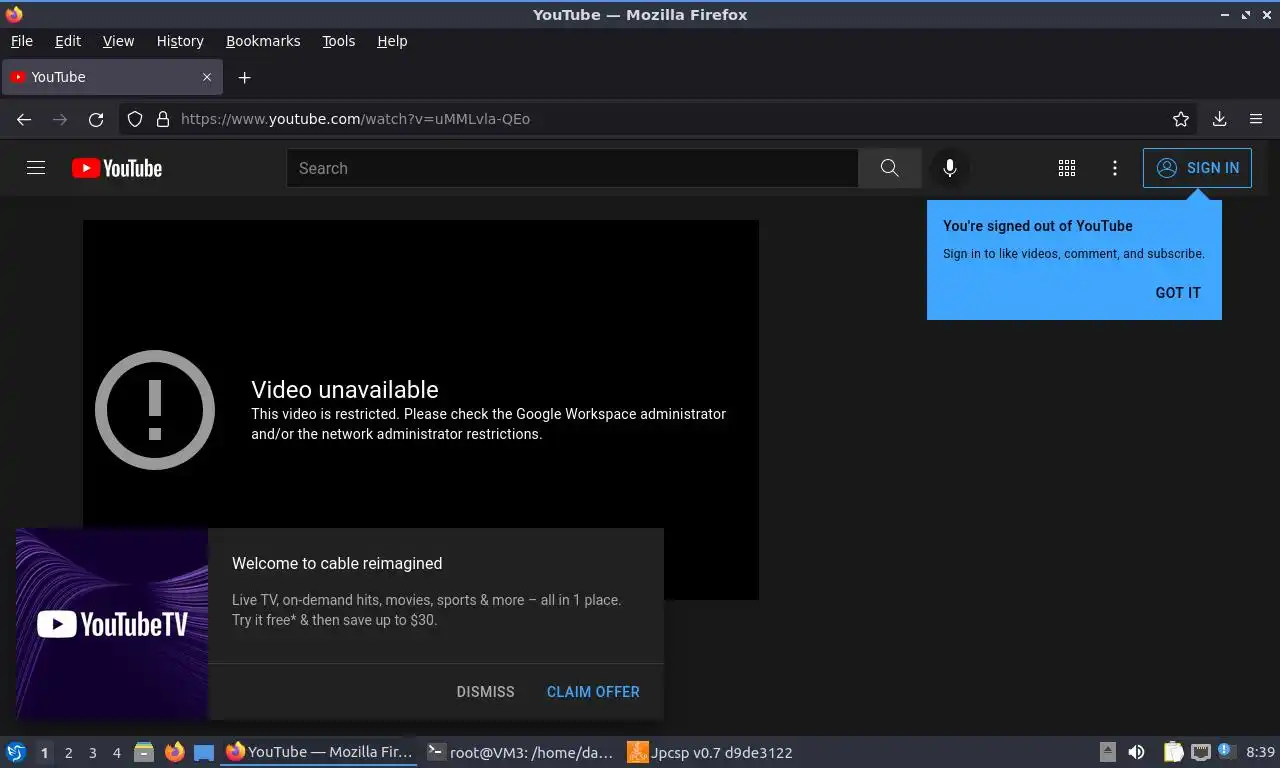Viewport: 1280px width, 768px height.
Task: Open the File menu
Action: [x=21, y=41]
